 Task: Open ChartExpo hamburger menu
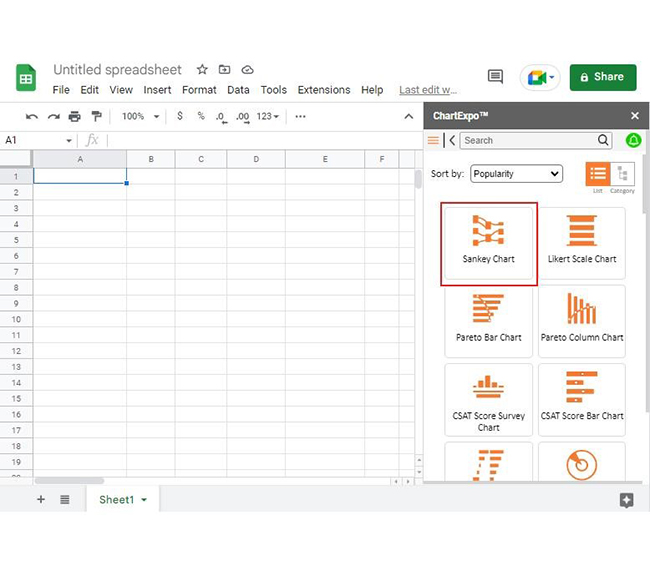click(433, 140)
